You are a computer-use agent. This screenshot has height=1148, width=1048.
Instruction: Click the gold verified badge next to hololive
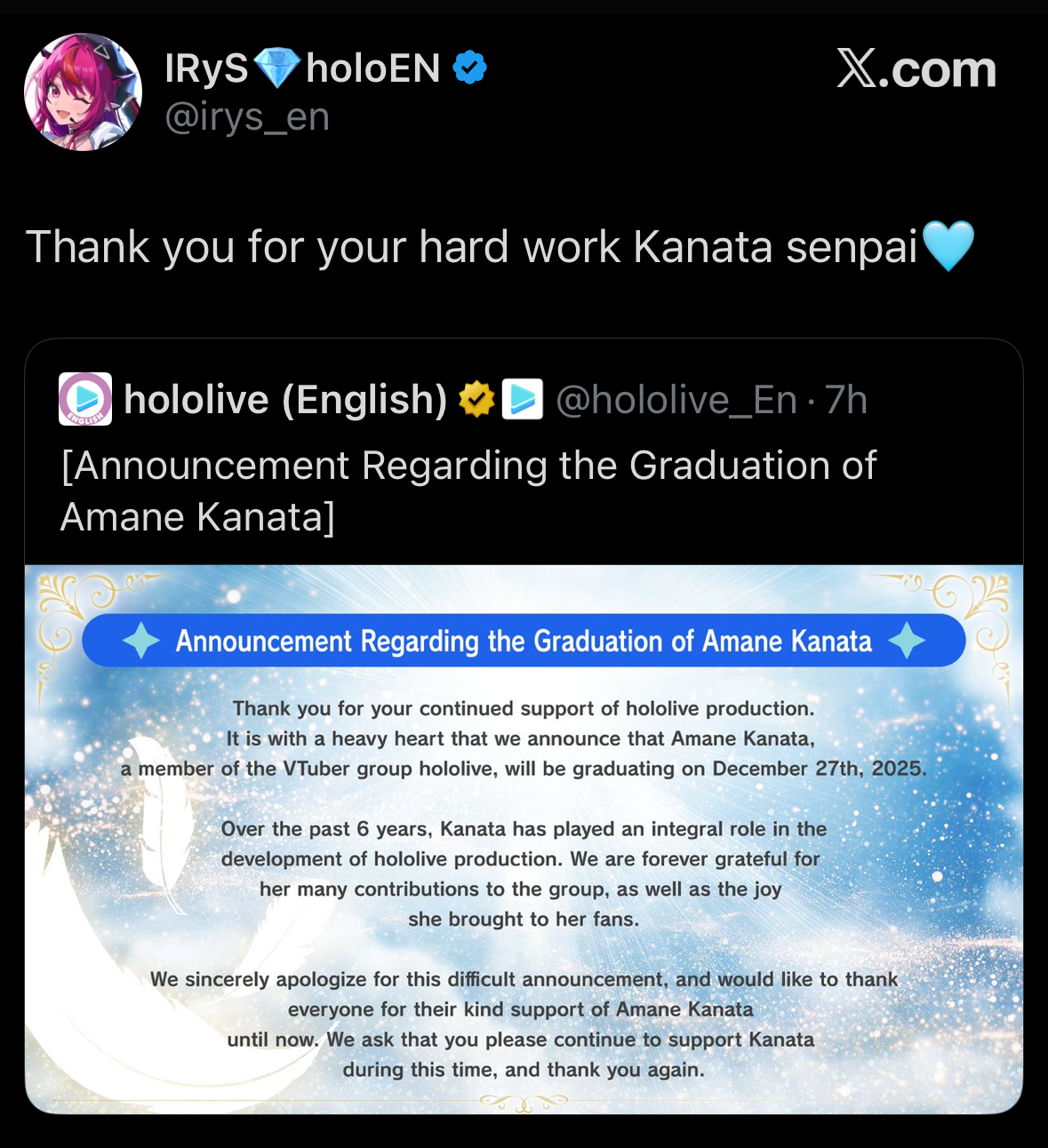(x=476, y=399)
